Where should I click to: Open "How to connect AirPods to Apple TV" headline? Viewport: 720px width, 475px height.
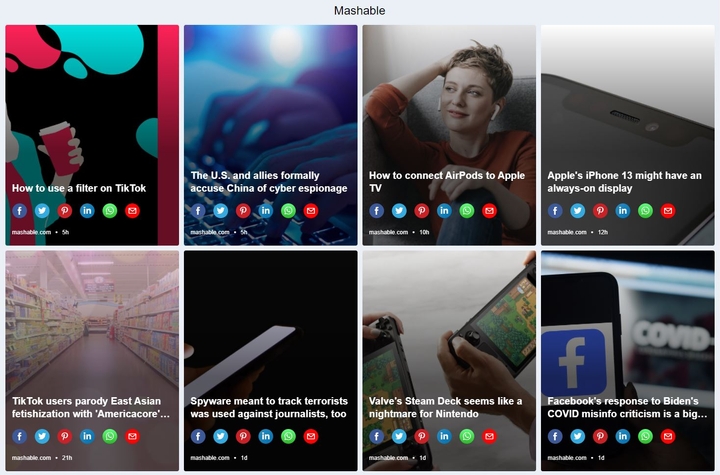pyautogui.click(x=447, y=182)
